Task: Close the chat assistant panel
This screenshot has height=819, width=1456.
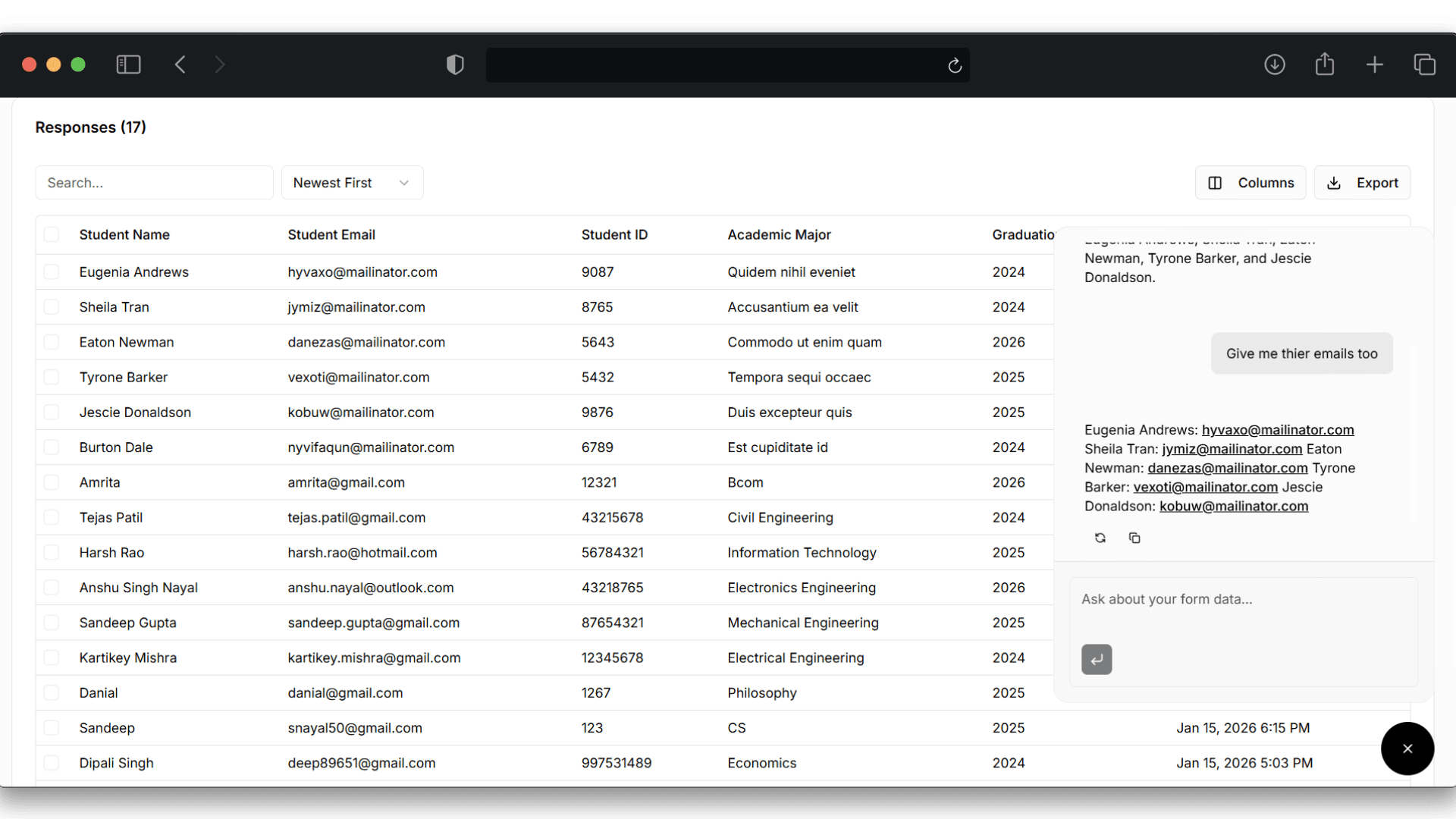Action: click(x=1407, y=748)
